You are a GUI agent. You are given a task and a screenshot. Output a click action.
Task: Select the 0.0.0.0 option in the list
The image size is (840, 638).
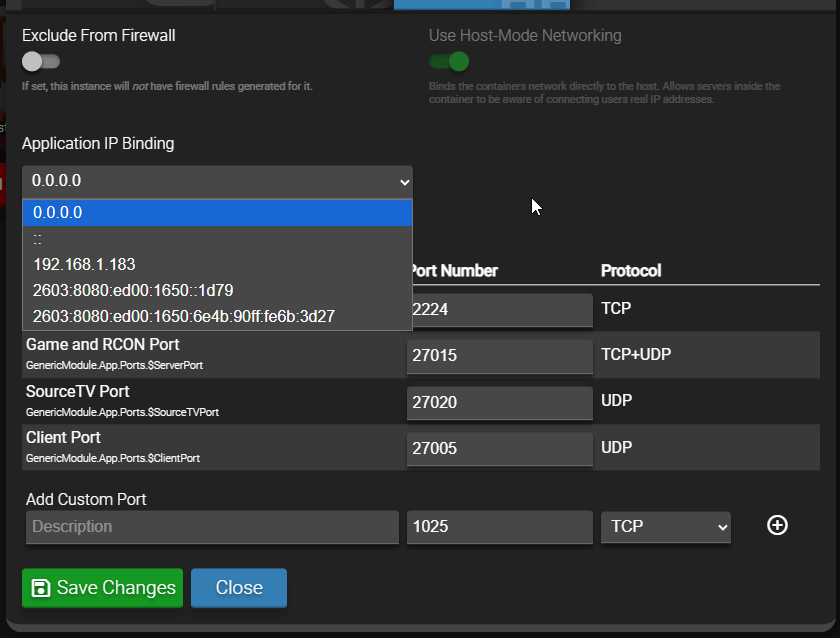point(217,212)
